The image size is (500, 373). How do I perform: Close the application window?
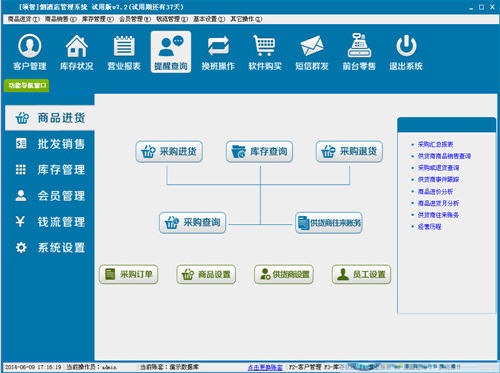(x=492, y=7)
